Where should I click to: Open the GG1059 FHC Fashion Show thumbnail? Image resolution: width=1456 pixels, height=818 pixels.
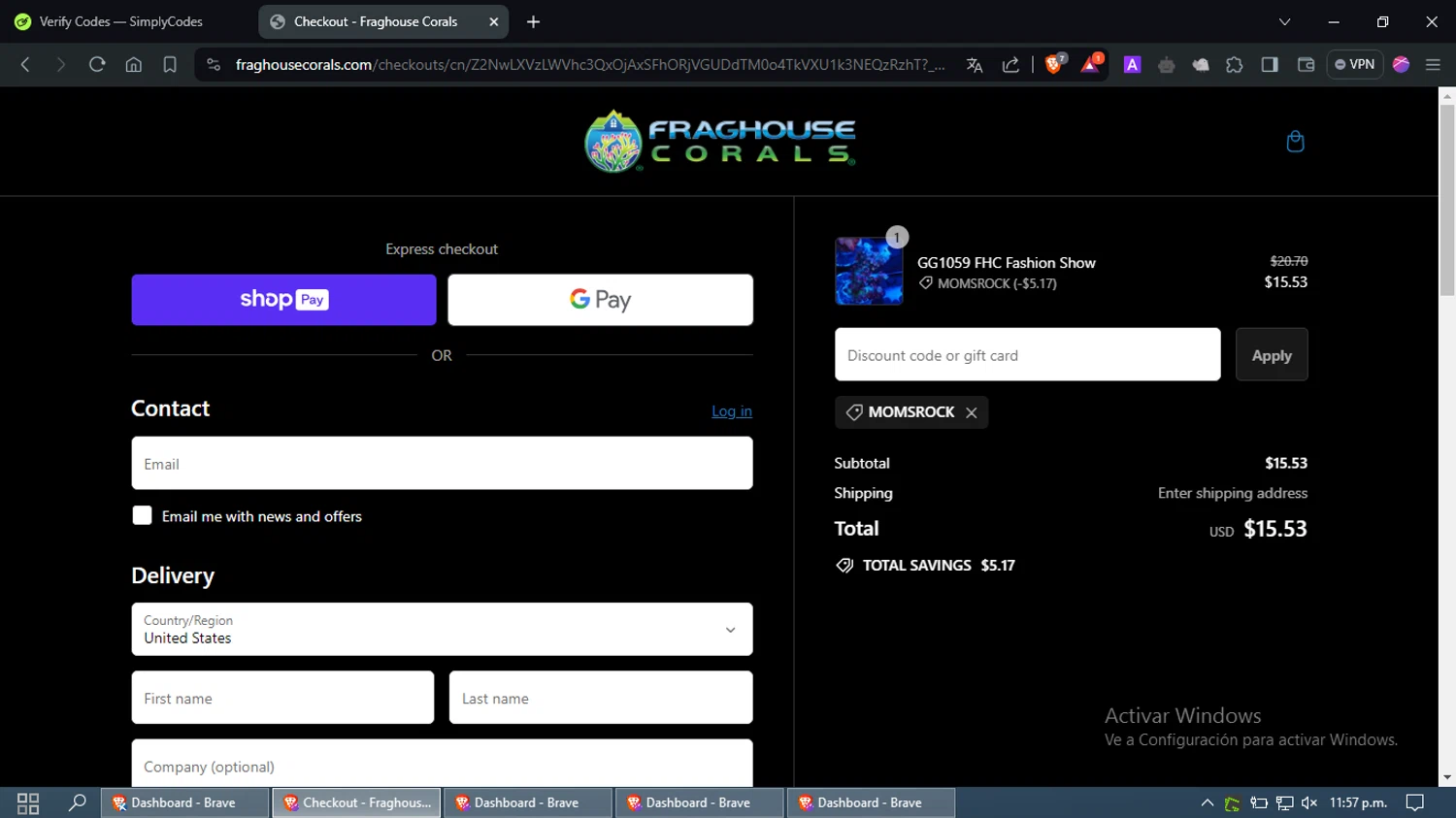click(x=869, y=272)
